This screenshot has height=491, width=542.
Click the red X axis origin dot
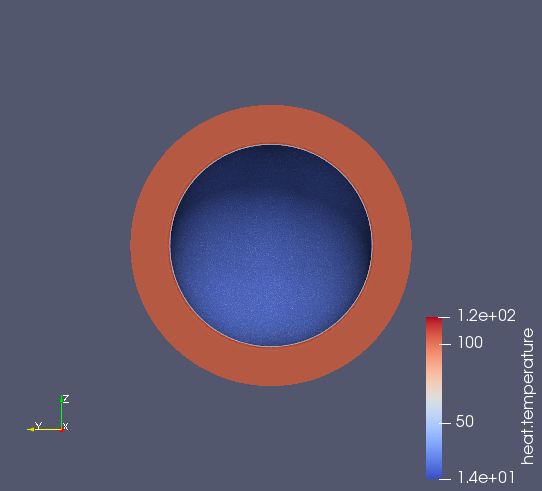(62, 430)
